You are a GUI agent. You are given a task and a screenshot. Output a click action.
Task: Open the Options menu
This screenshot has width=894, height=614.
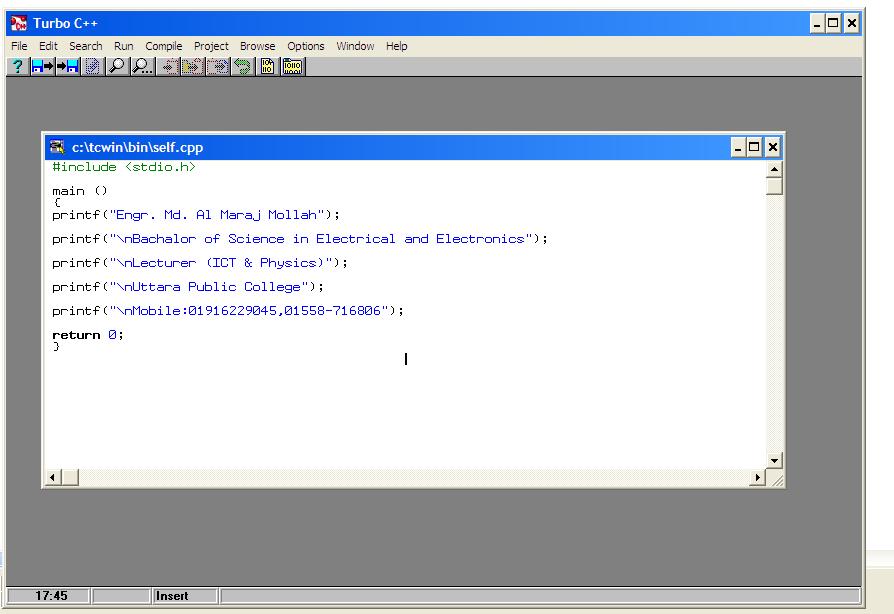(x=306, y=46)
